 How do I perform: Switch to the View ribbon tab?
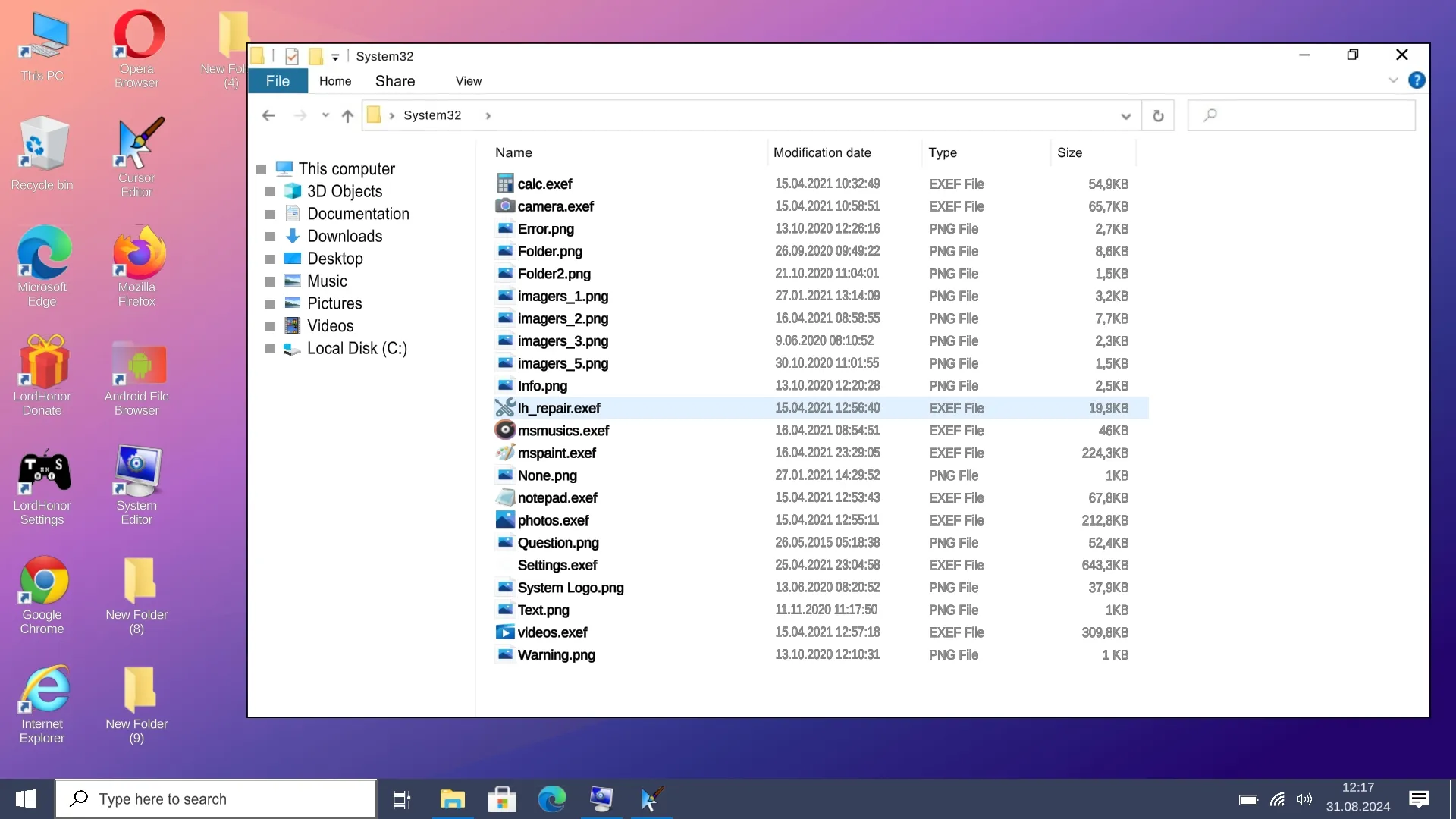click(x=468, y=81)
